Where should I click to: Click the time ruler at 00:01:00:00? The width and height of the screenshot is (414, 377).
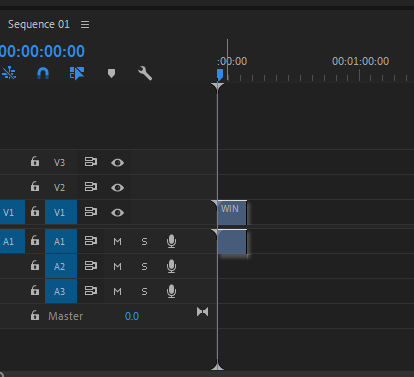point(360,61)
